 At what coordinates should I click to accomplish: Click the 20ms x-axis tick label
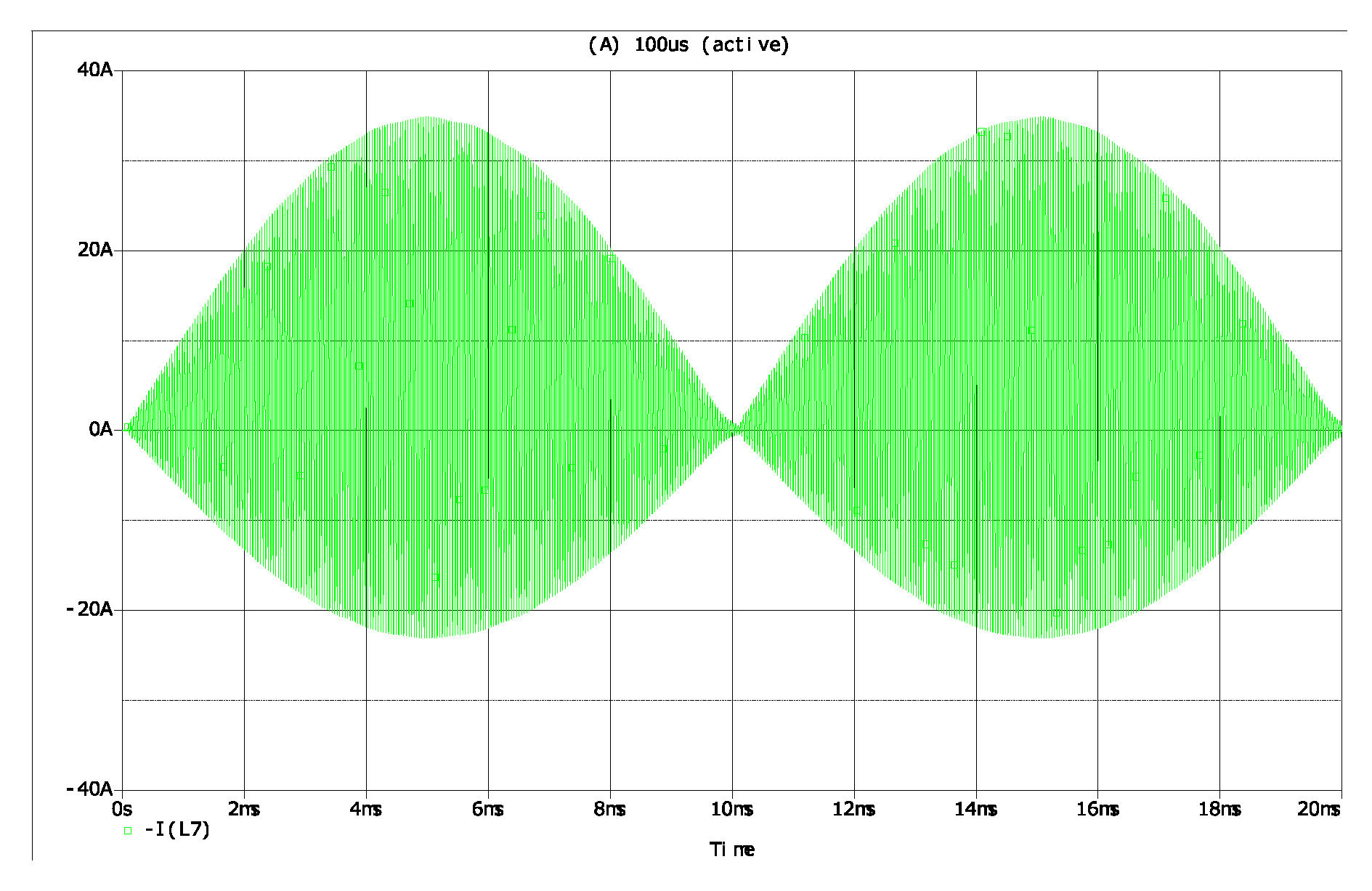[1319, 809]
